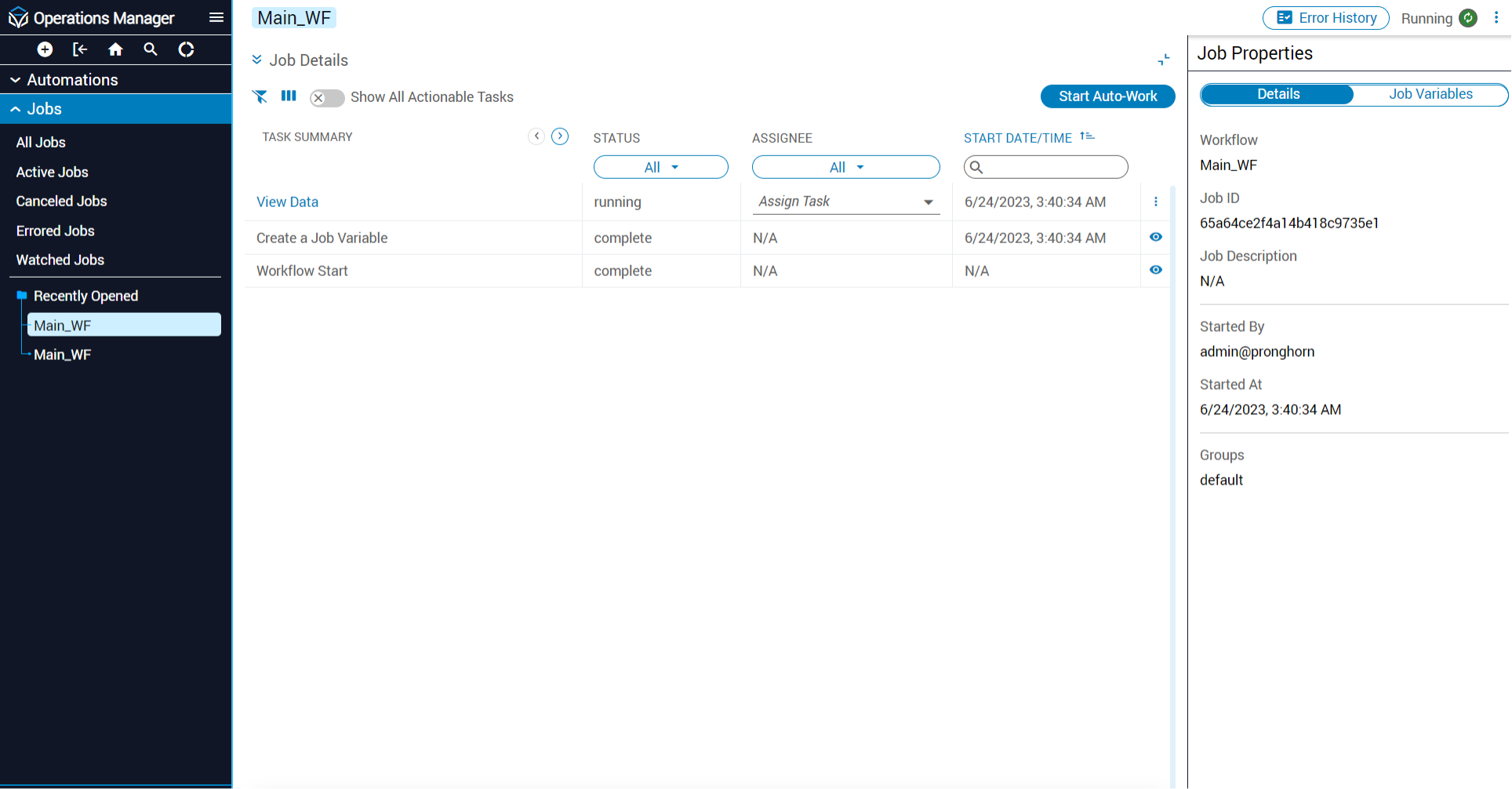Open the column chooser icon
This screenshot has height=789, width=1512.
click(289, 96)
